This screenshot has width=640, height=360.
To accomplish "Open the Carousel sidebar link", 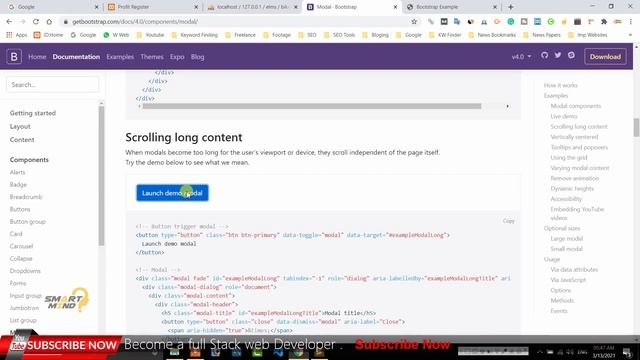I will click(x=21, y=246).
